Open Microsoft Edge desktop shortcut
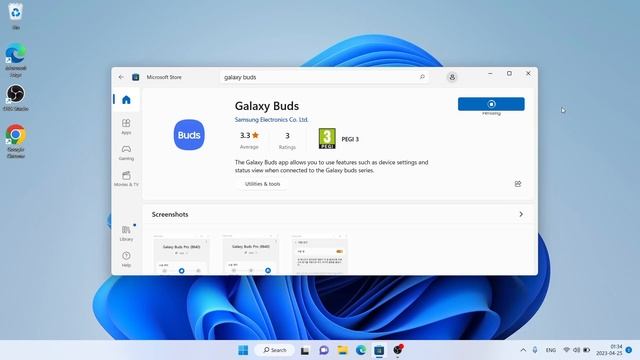Screen dimensions: 640x360 (x=16, y=60)
